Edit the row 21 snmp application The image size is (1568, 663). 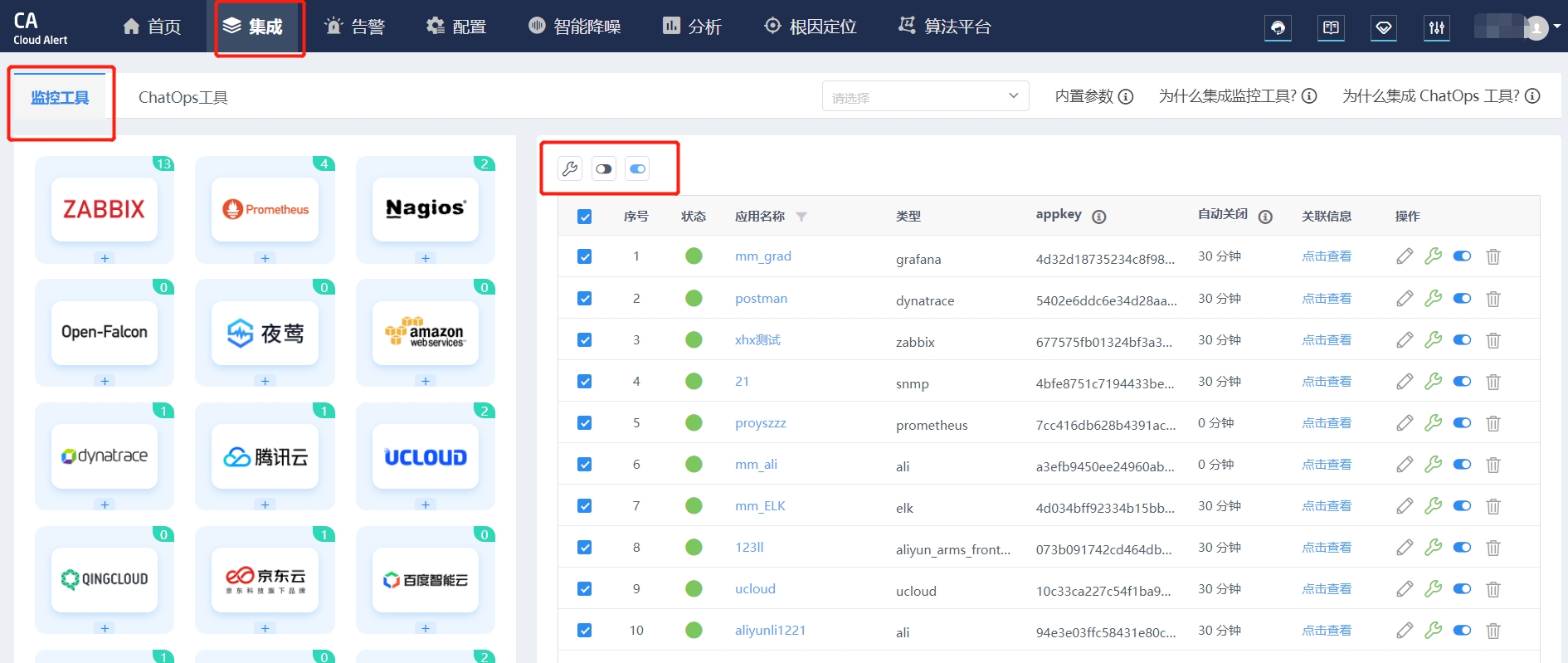click(1405, 381)
